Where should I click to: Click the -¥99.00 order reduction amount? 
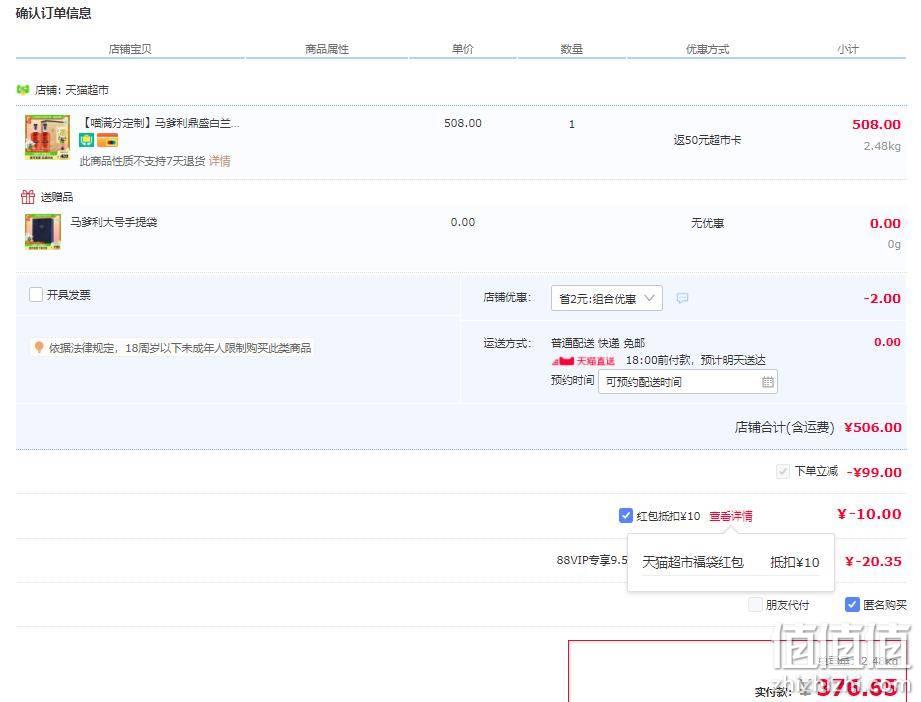(x=874, y=472)
